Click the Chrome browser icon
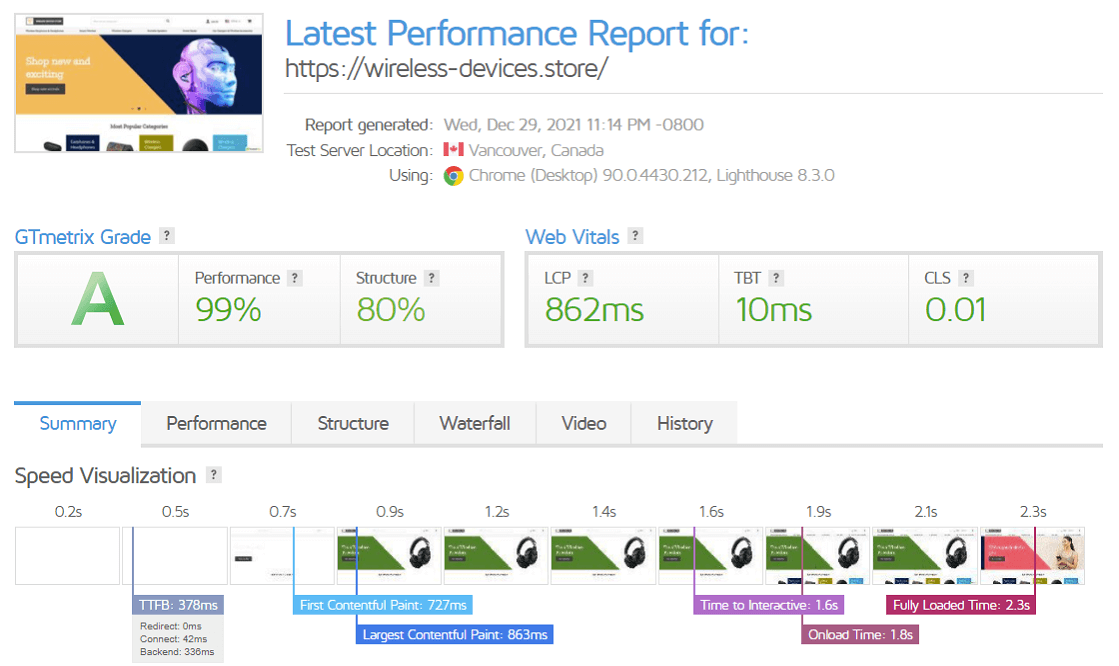 (x=454, y=176)
